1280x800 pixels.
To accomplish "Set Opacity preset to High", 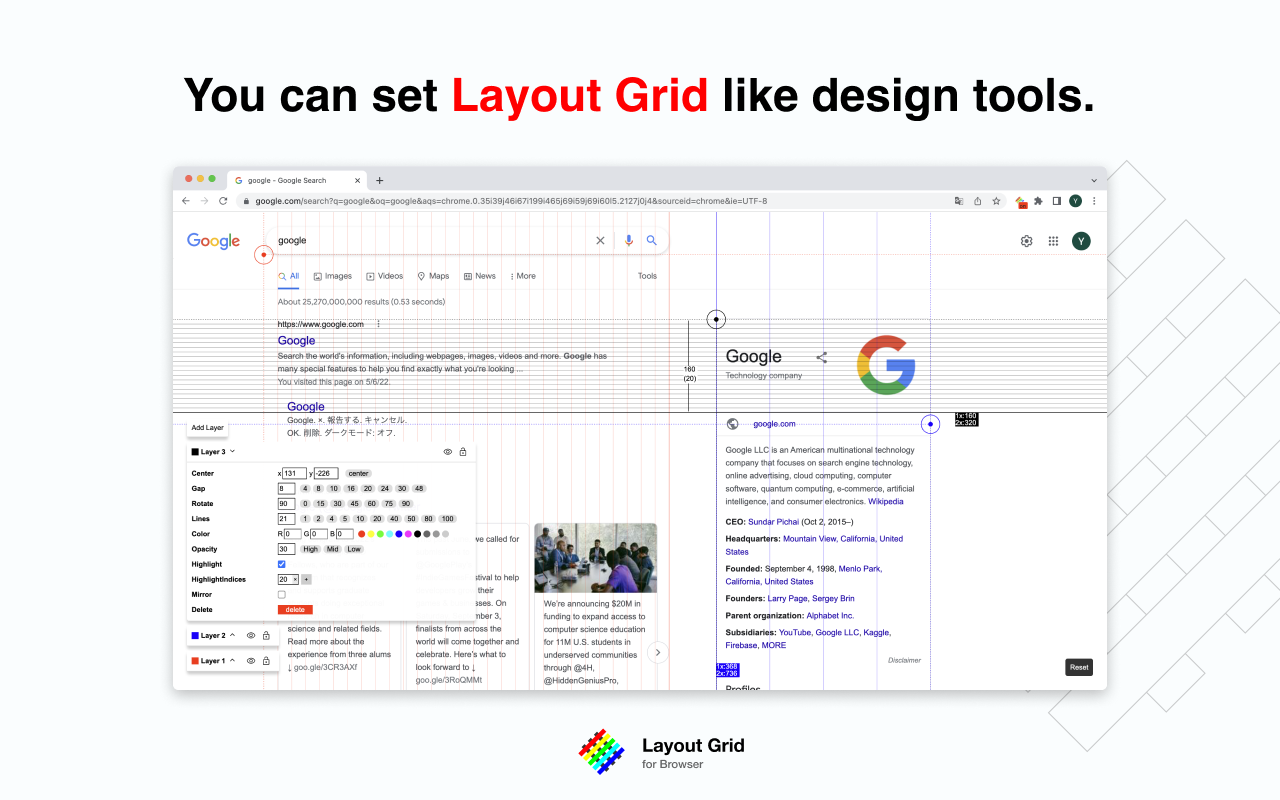I will [311, 549].
